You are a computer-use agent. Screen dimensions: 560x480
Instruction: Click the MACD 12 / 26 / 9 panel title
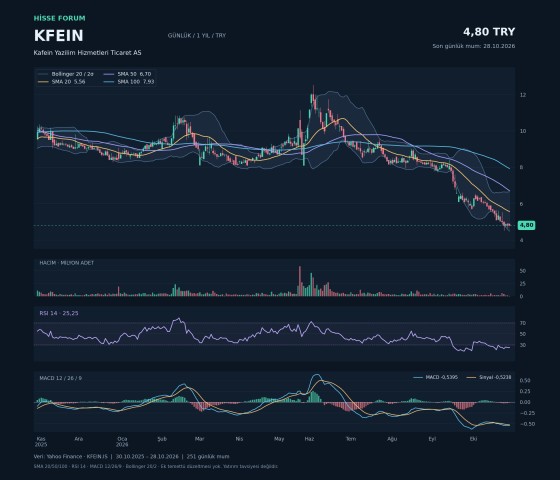point(60,378)
